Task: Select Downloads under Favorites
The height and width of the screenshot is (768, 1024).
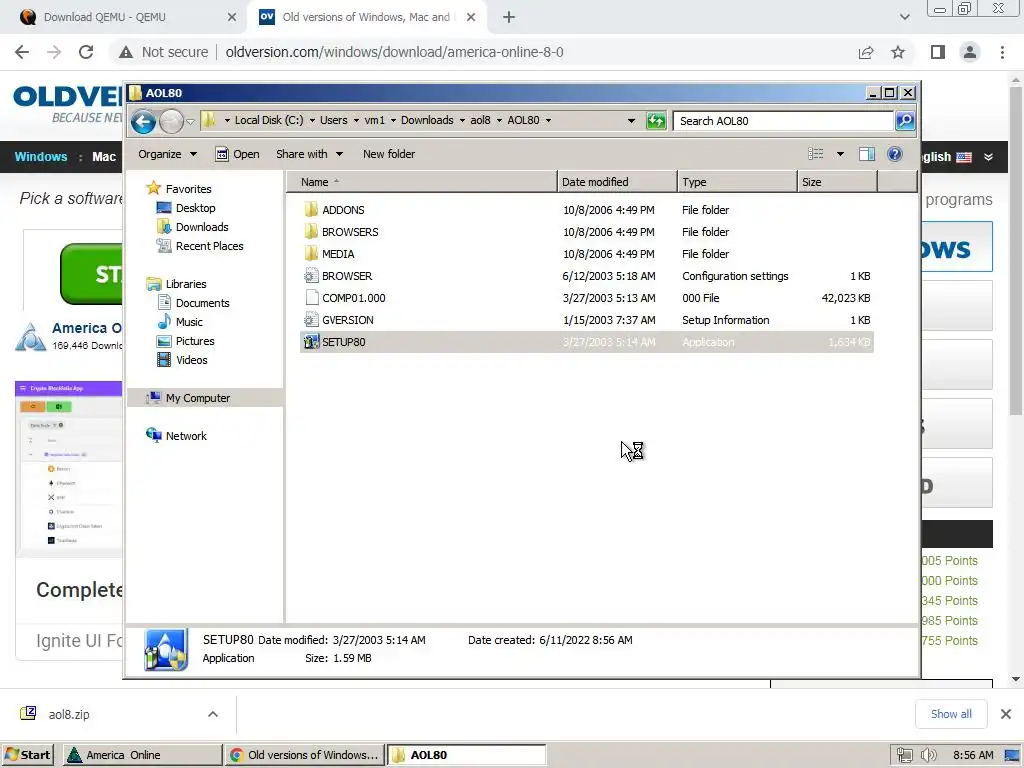Action: [202, 227]
